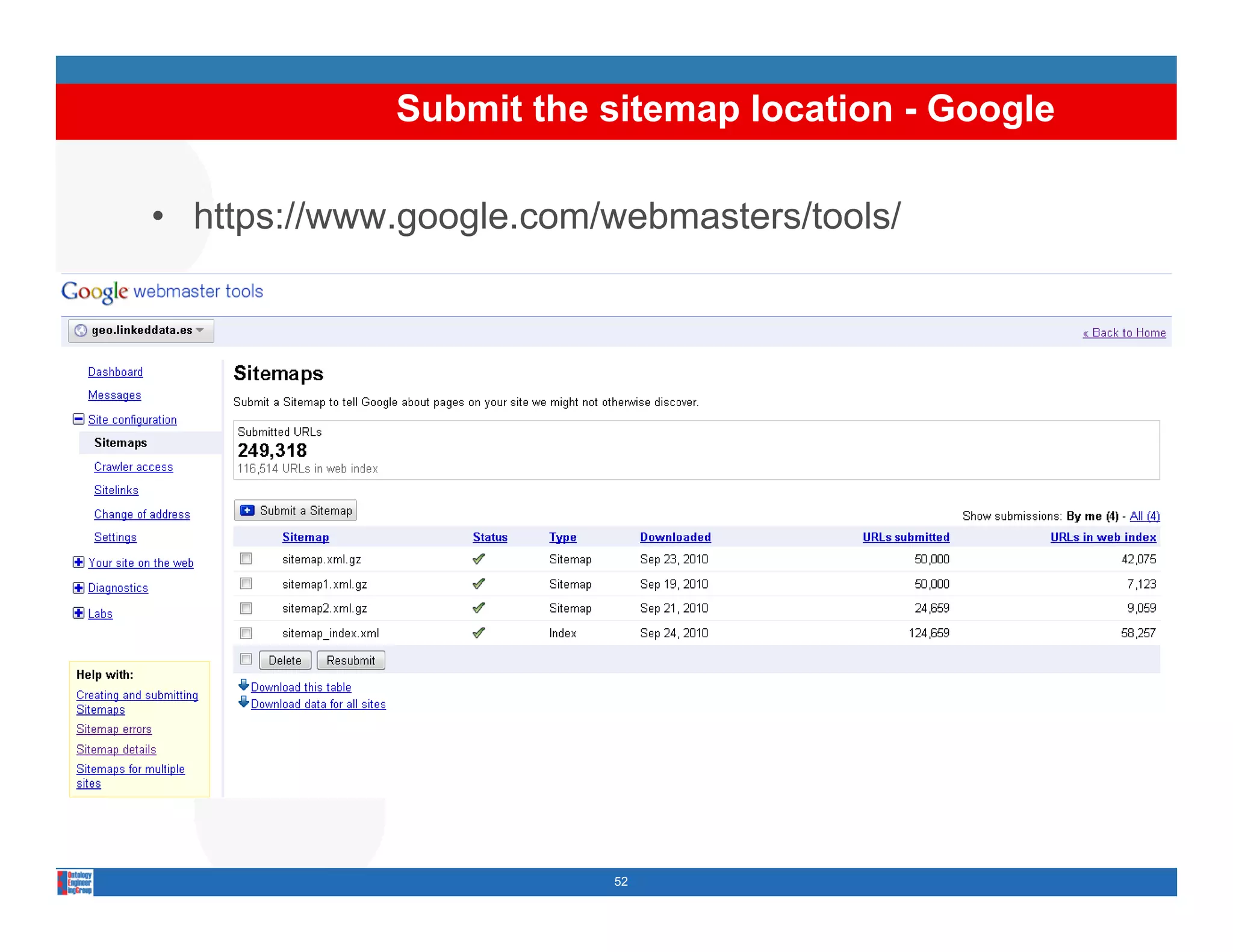The height and width of the screenshot is (952, 1233).
Task: Tick the checkbox for sitemap2.xml.gz
Action: click(246, 608)
